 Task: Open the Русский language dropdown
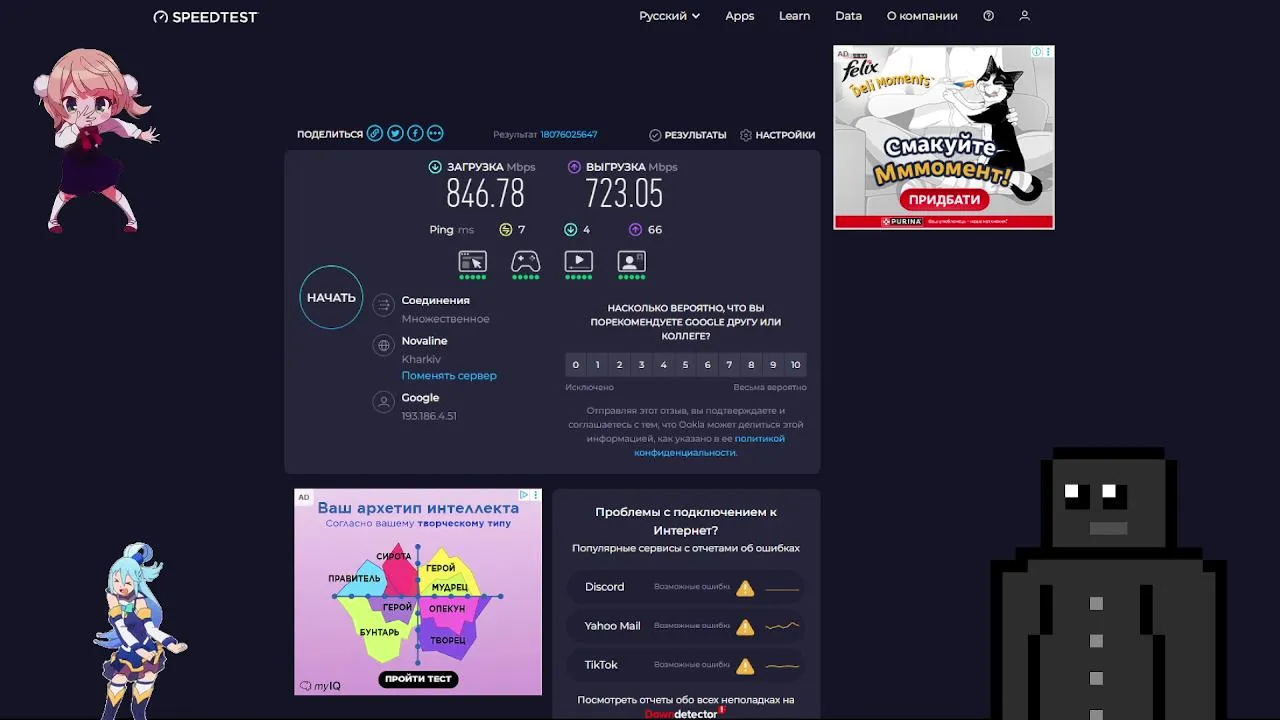click(669, 16)
